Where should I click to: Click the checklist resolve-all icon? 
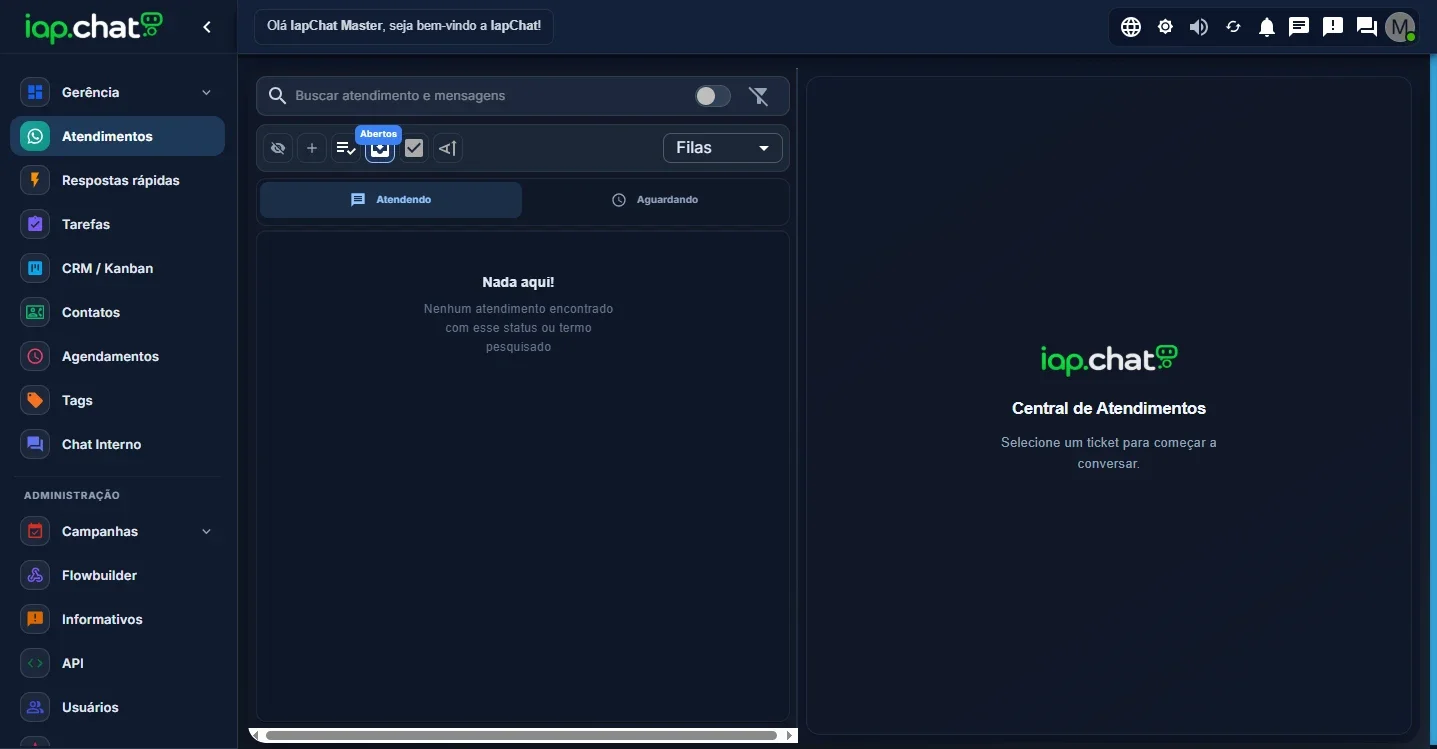point(346,148)
